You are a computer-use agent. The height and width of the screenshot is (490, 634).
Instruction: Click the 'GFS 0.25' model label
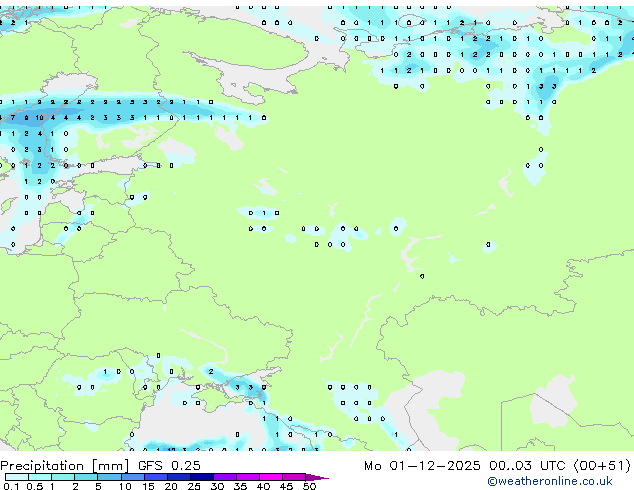coord(169,465)
